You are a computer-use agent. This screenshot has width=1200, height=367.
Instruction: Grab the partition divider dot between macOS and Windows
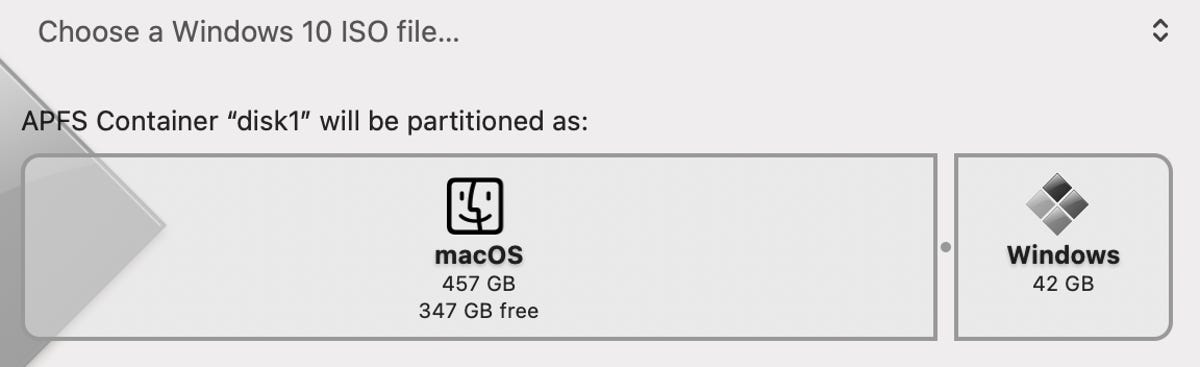946,246
